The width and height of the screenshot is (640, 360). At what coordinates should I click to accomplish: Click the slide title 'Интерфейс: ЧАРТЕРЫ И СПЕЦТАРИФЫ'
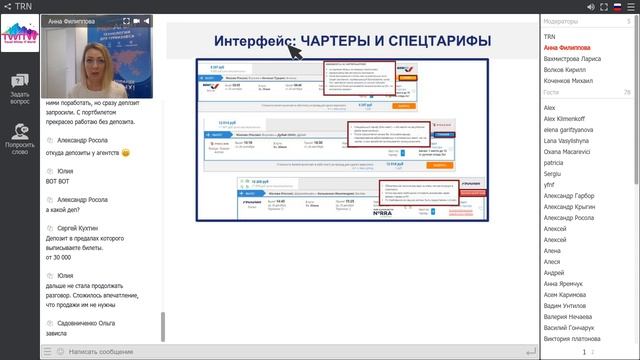[353, 41]
